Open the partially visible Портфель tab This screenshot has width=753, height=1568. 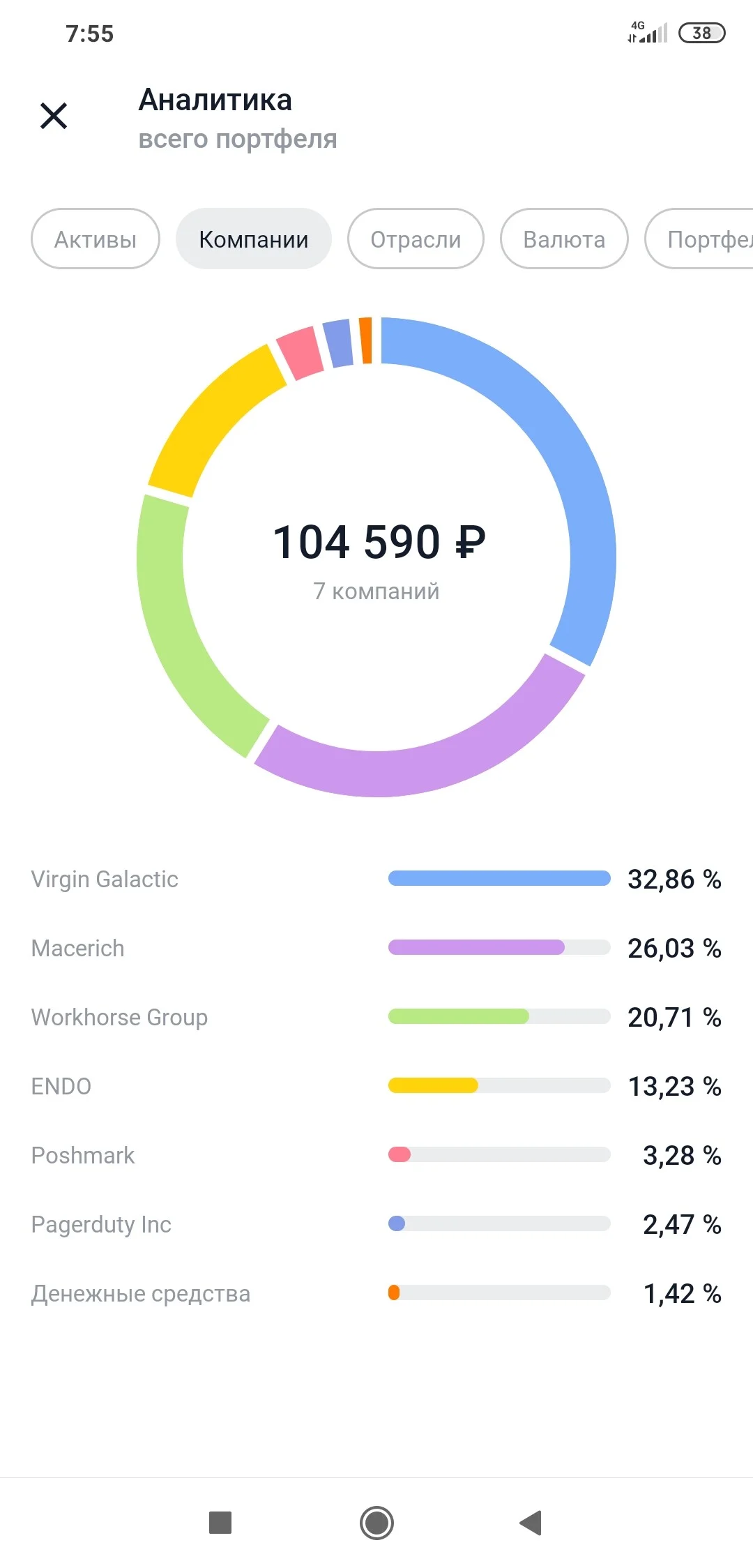click(699, 239)
